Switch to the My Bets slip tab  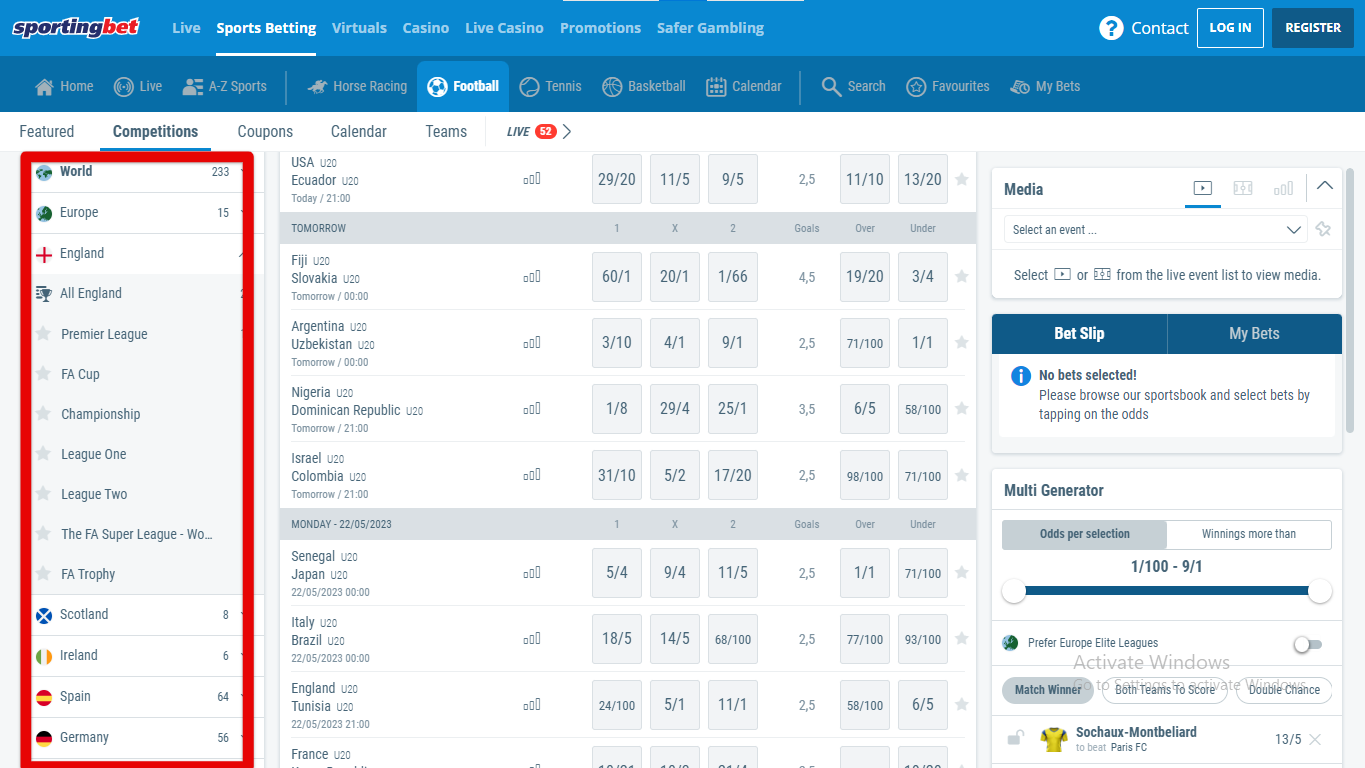pos(1254,334)
